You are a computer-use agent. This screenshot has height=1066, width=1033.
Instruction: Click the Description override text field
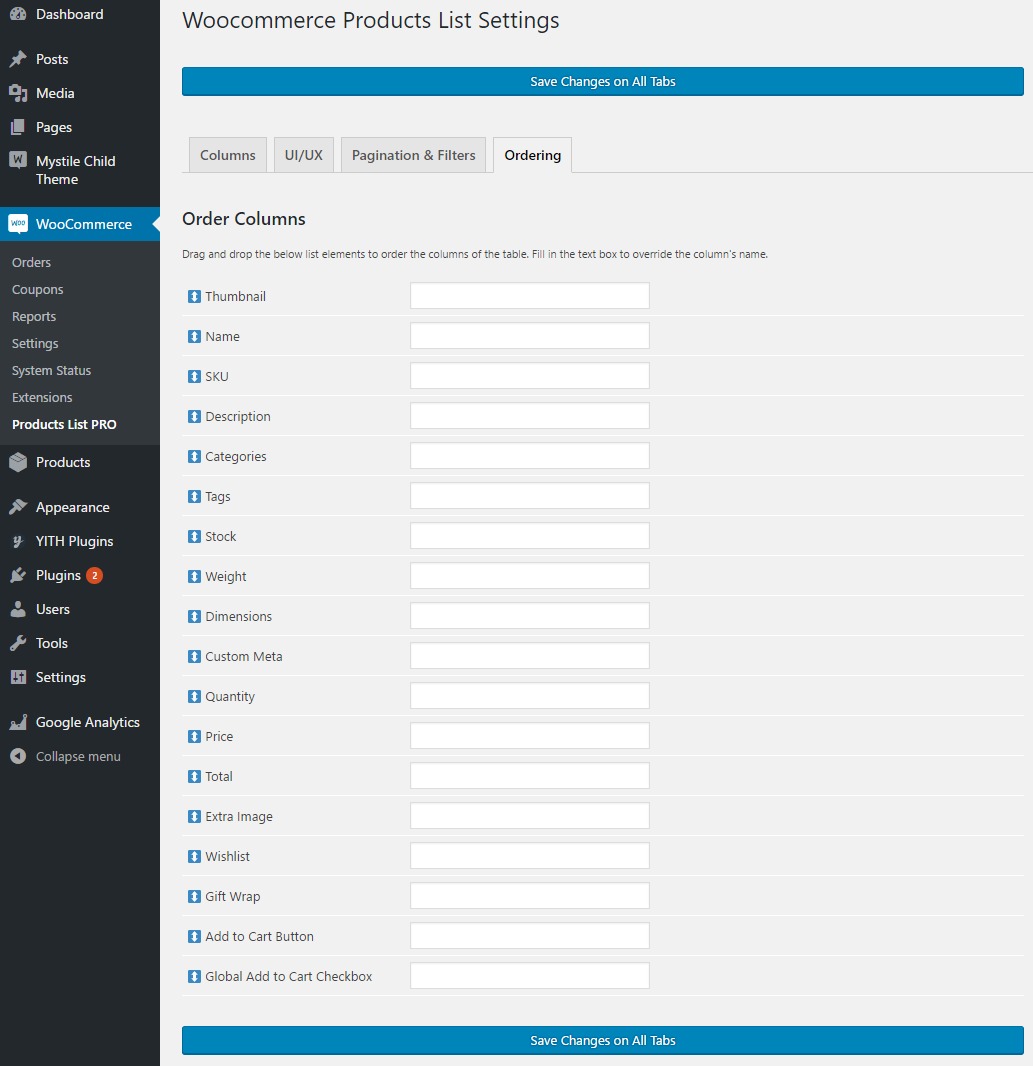[x=529, y=416]
